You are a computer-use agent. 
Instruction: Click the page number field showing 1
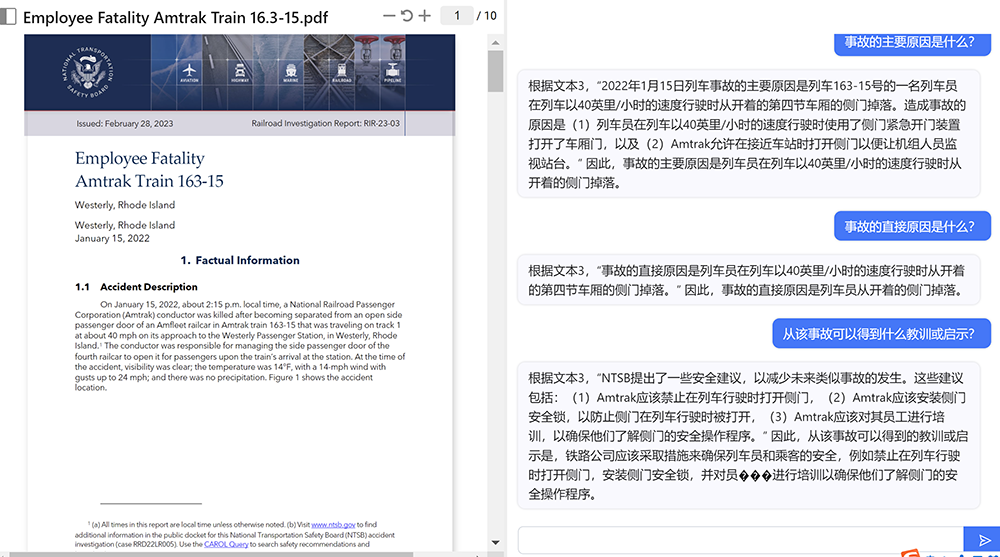tap(457, 16)
